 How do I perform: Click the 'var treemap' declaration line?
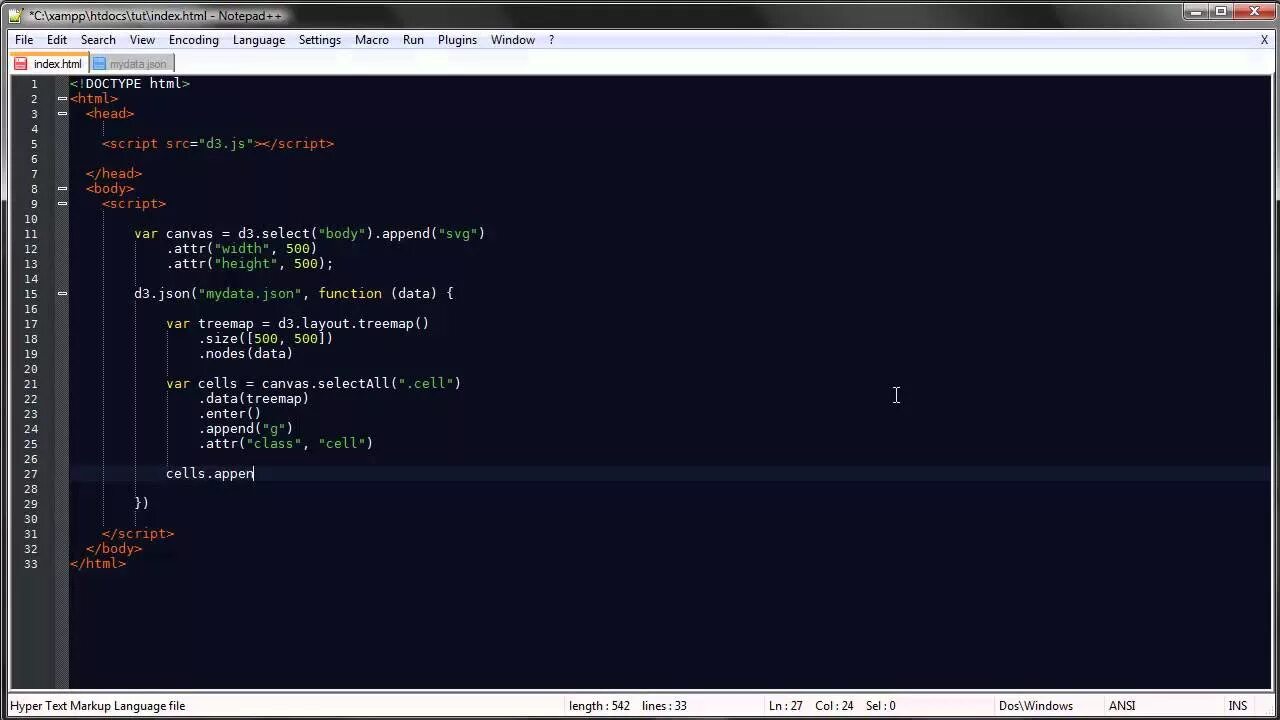click(x=298, y=324)
